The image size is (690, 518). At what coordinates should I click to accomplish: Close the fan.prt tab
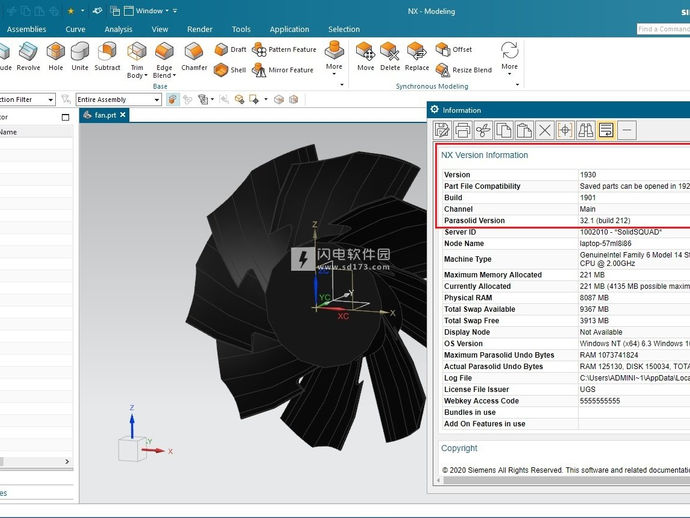click(x=123, y=115)
